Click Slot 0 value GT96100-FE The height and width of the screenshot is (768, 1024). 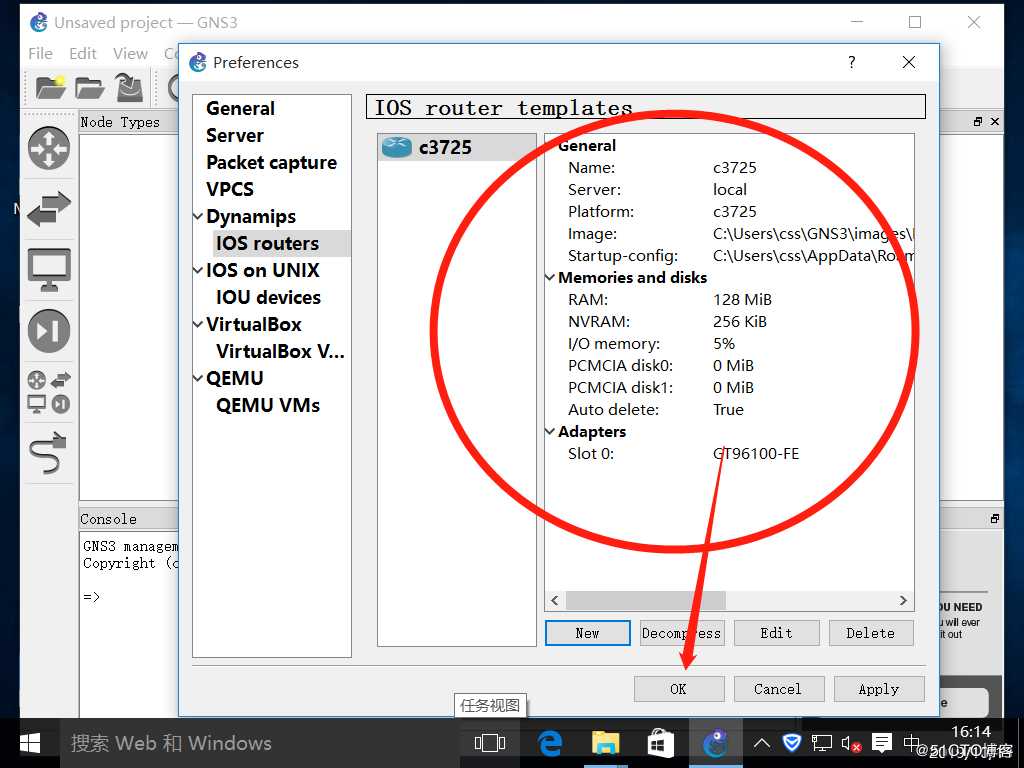point(756,454)
